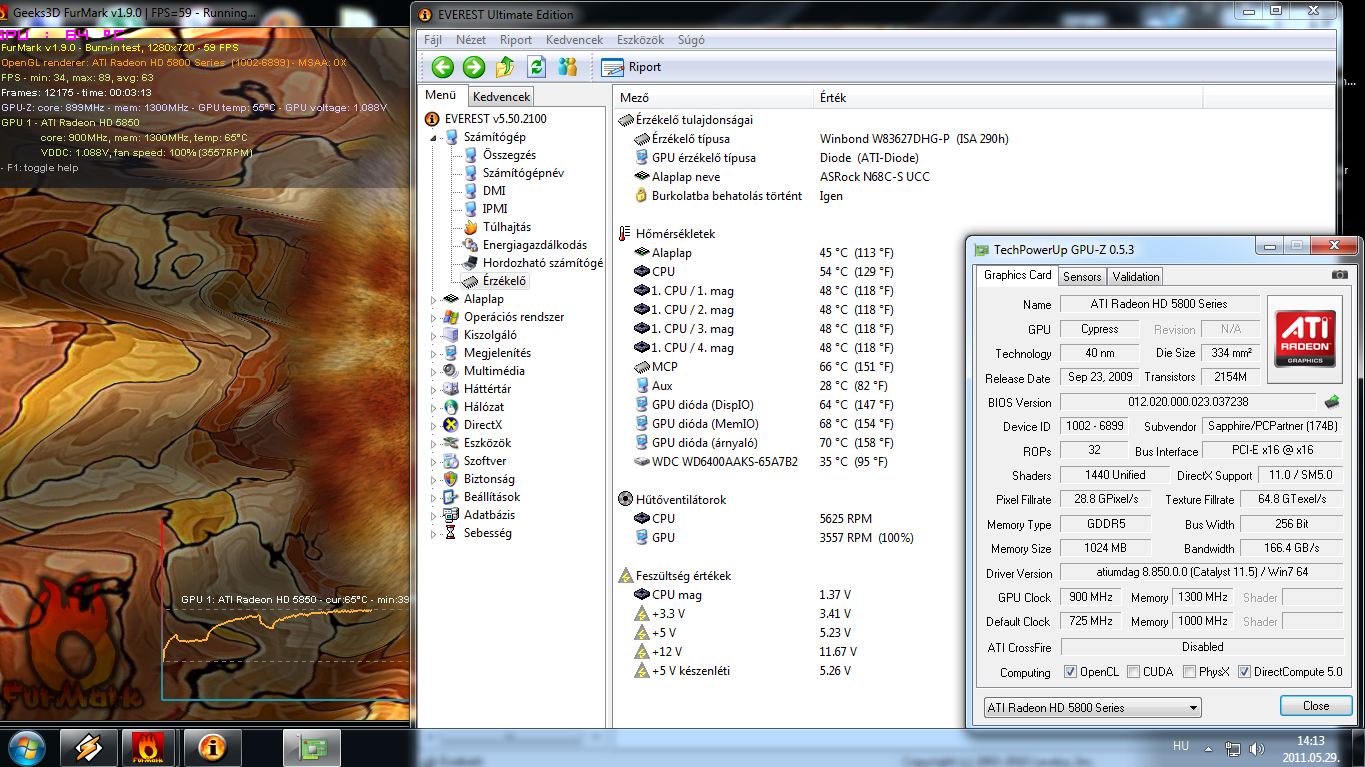
Task: Expand the Háttértár tree node
Action: coord(433,389)
